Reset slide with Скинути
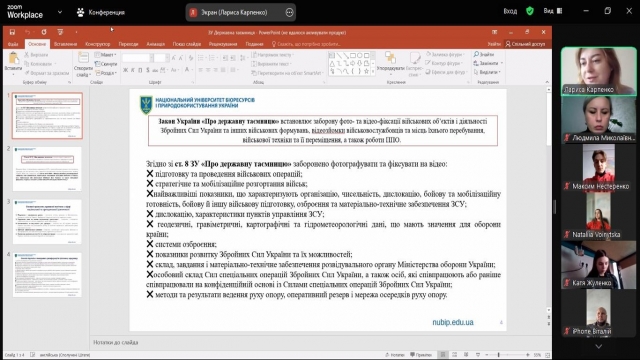The image size is (640, 360). (x=106, y=64)
